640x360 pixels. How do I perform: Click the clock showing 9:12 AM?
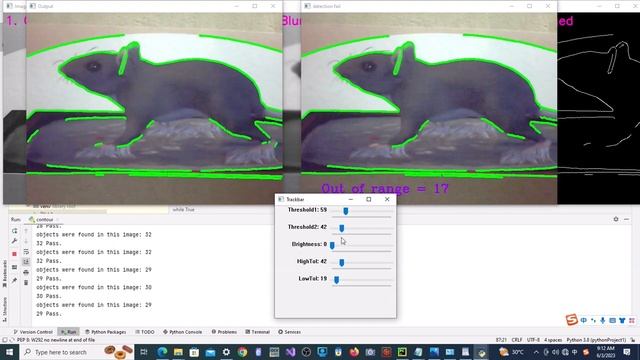point(605,352)
